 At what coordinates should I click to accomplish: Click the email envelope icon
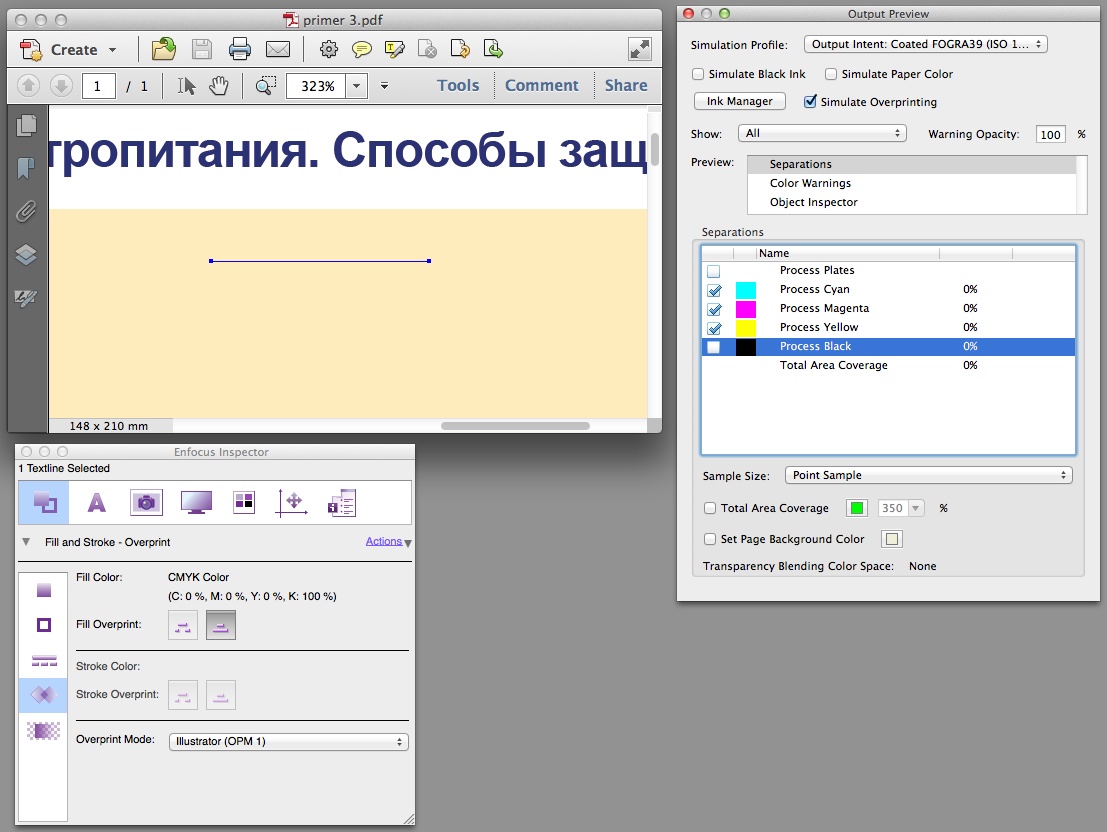point(277,49)
